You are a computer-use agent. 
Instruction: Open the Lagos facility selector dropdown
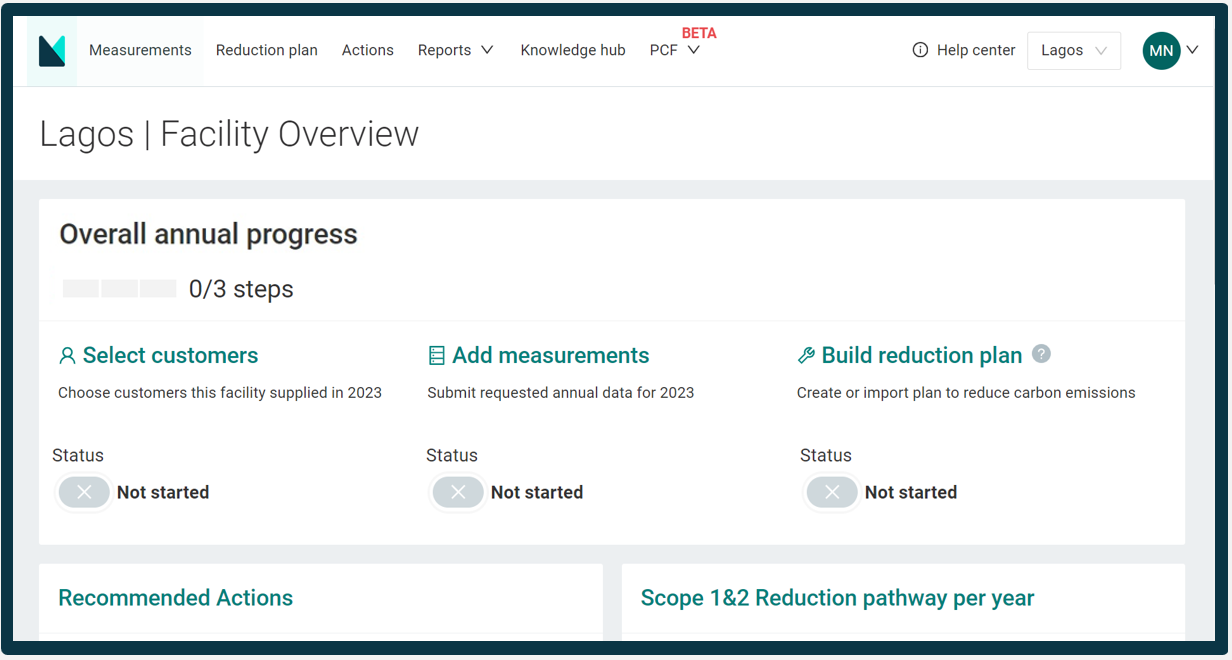1073,51
